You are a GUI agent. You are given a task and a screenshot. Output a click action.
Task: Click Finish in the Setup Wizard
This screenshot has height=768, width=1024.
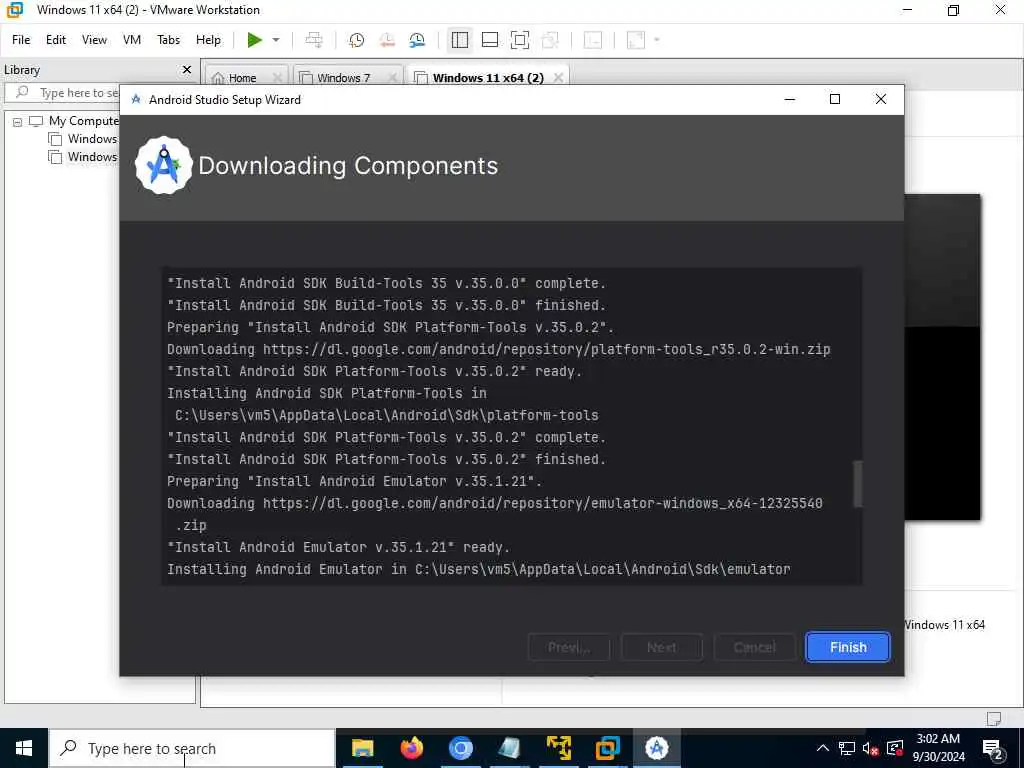848,647
